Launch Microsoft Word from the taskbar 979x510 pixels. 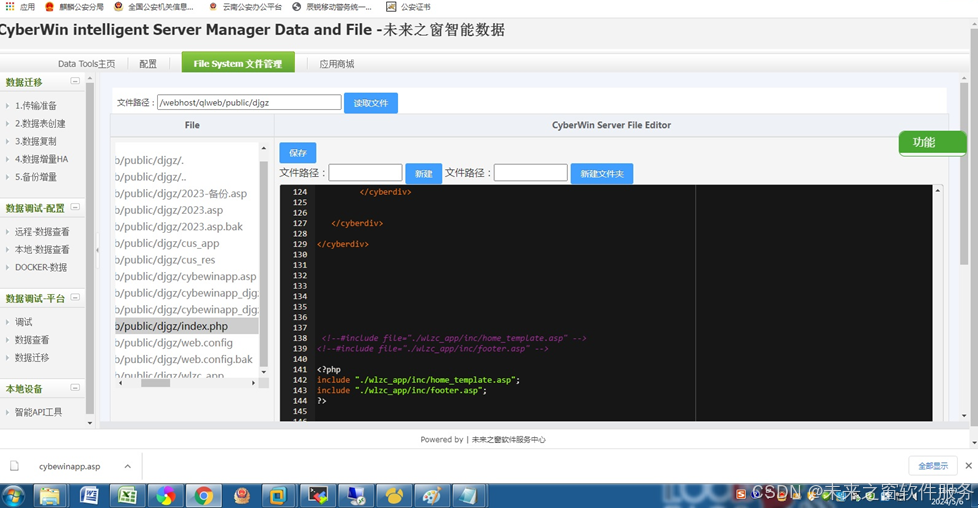tap(89, 496)
